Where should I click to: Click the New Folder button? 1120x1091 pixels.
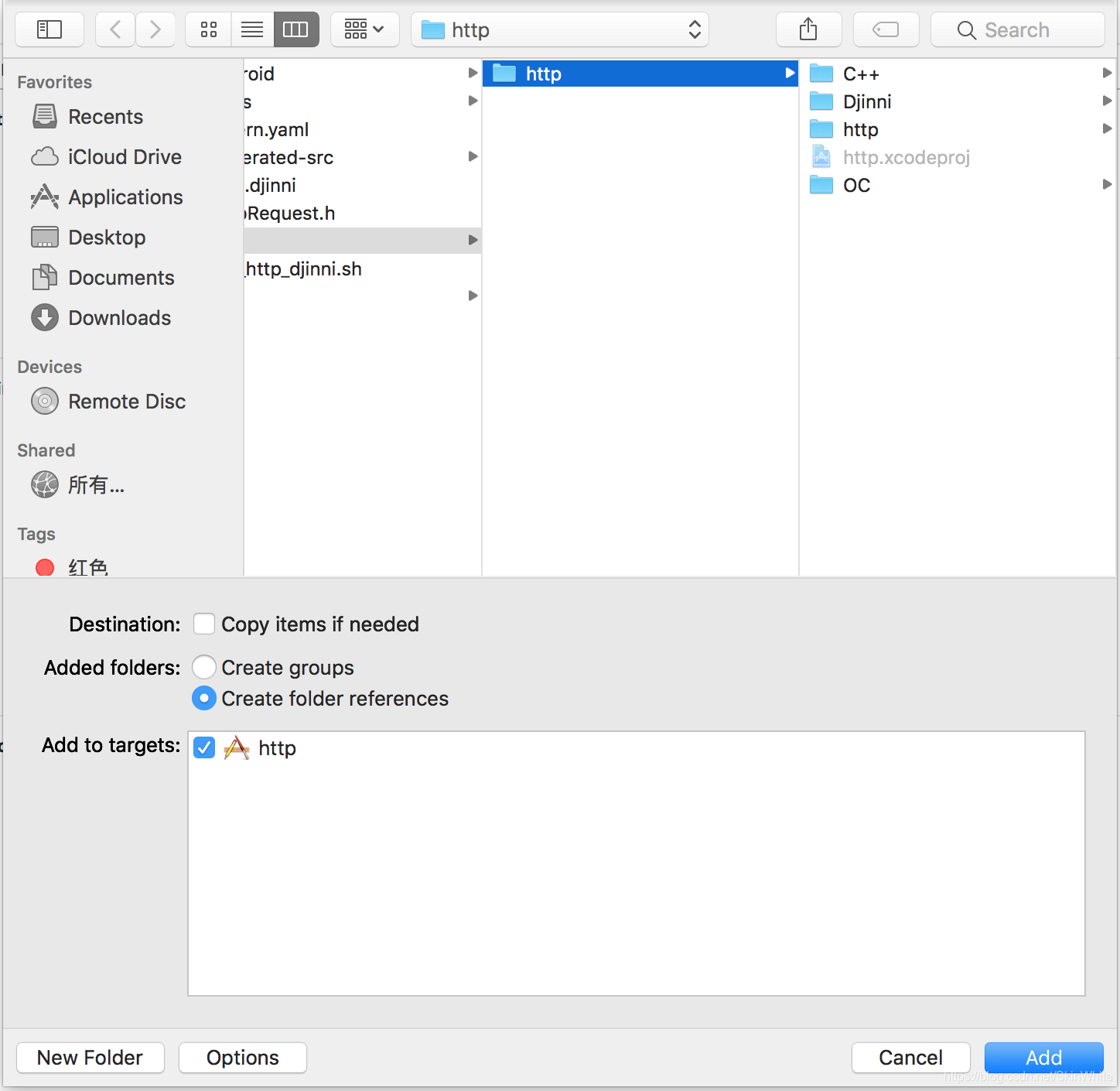[x=90, y=1058]
